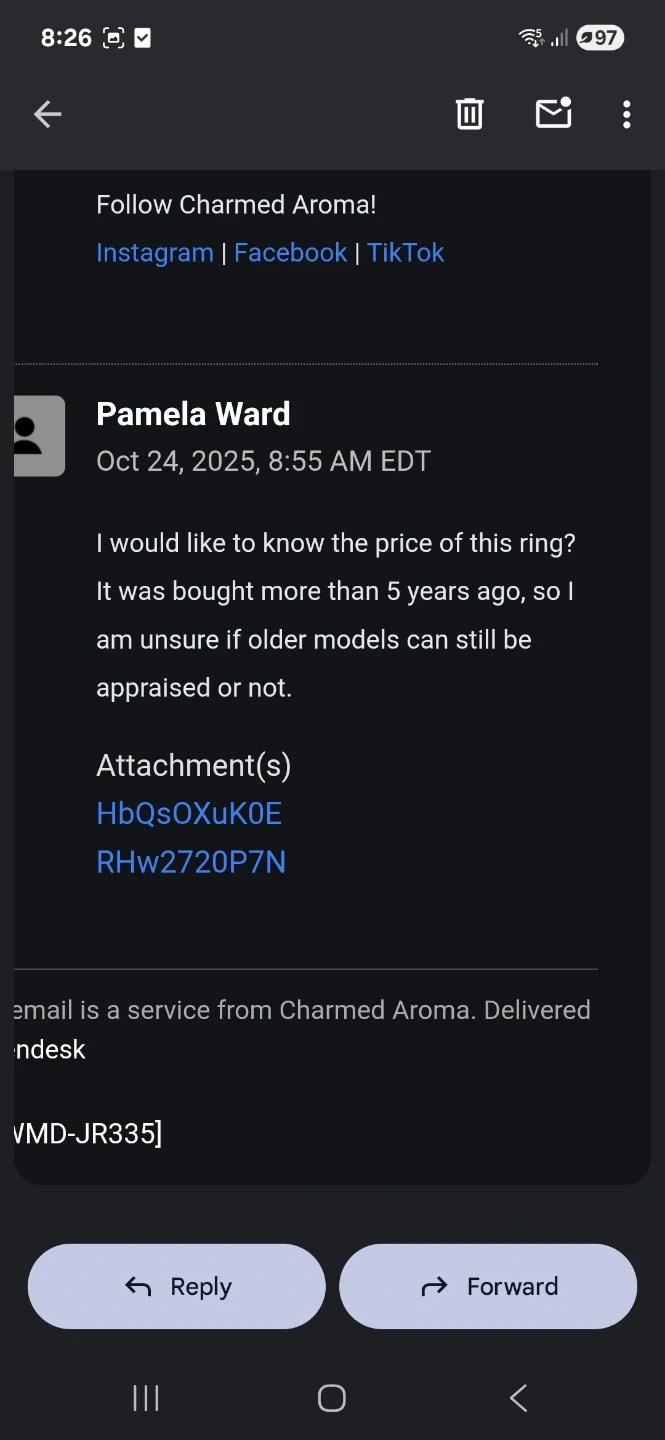Open the TikTok link
This screenshot has width=665, height=1440.
pos(405,253)
